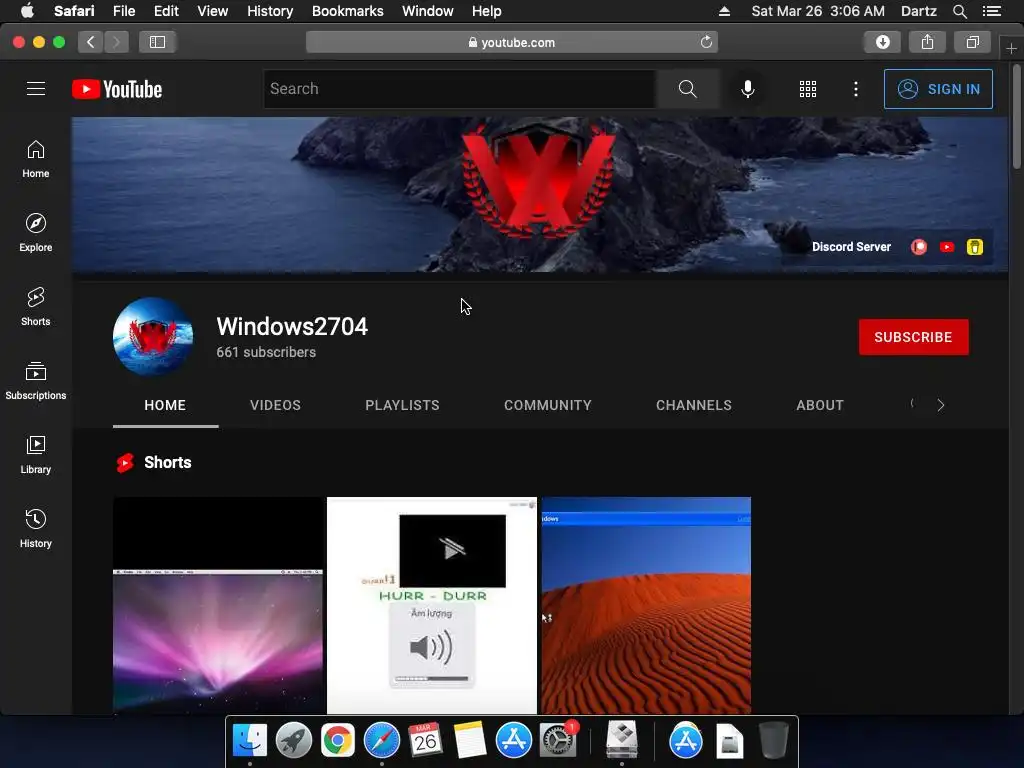Switch to the ABOUT tab
The height and width of the screenshot is (768, 1024).
[x=820, y=405]
